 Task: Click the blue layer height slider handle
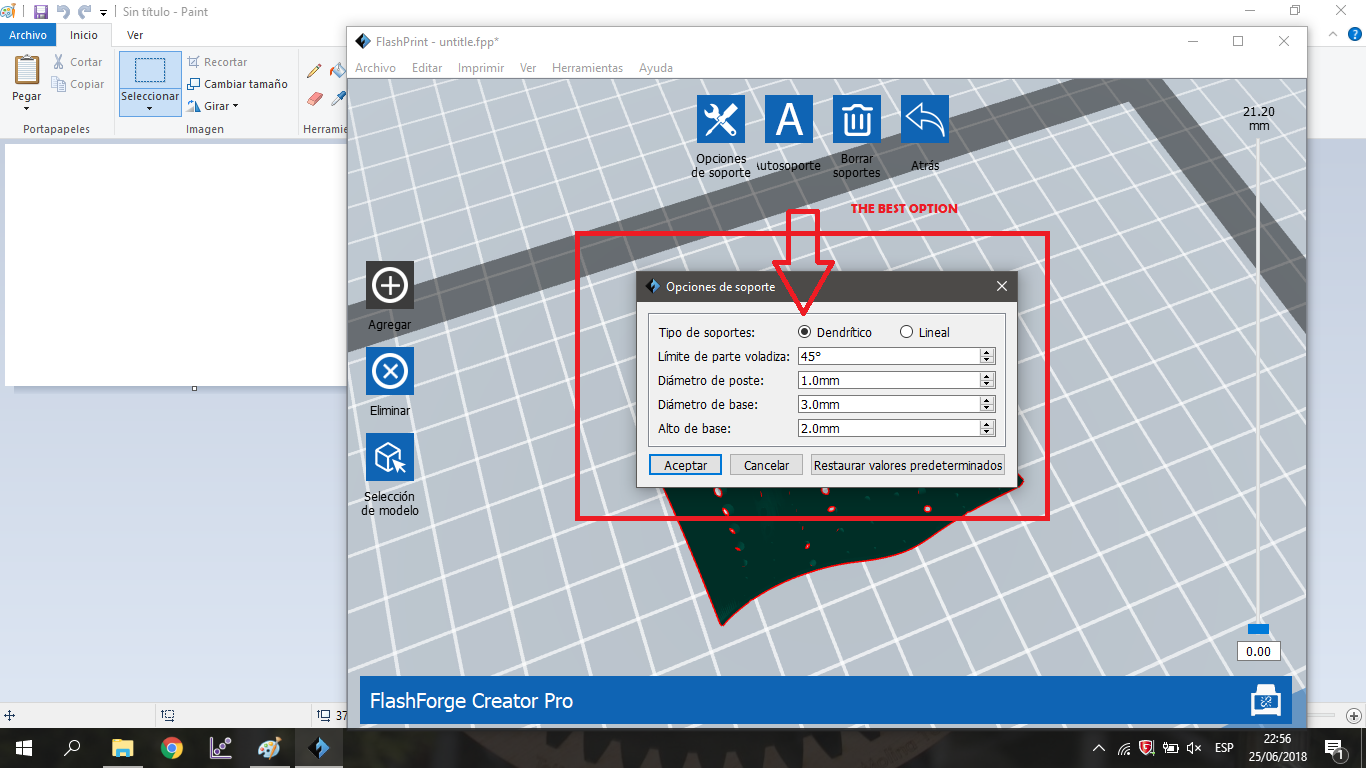click(1258, 628)
